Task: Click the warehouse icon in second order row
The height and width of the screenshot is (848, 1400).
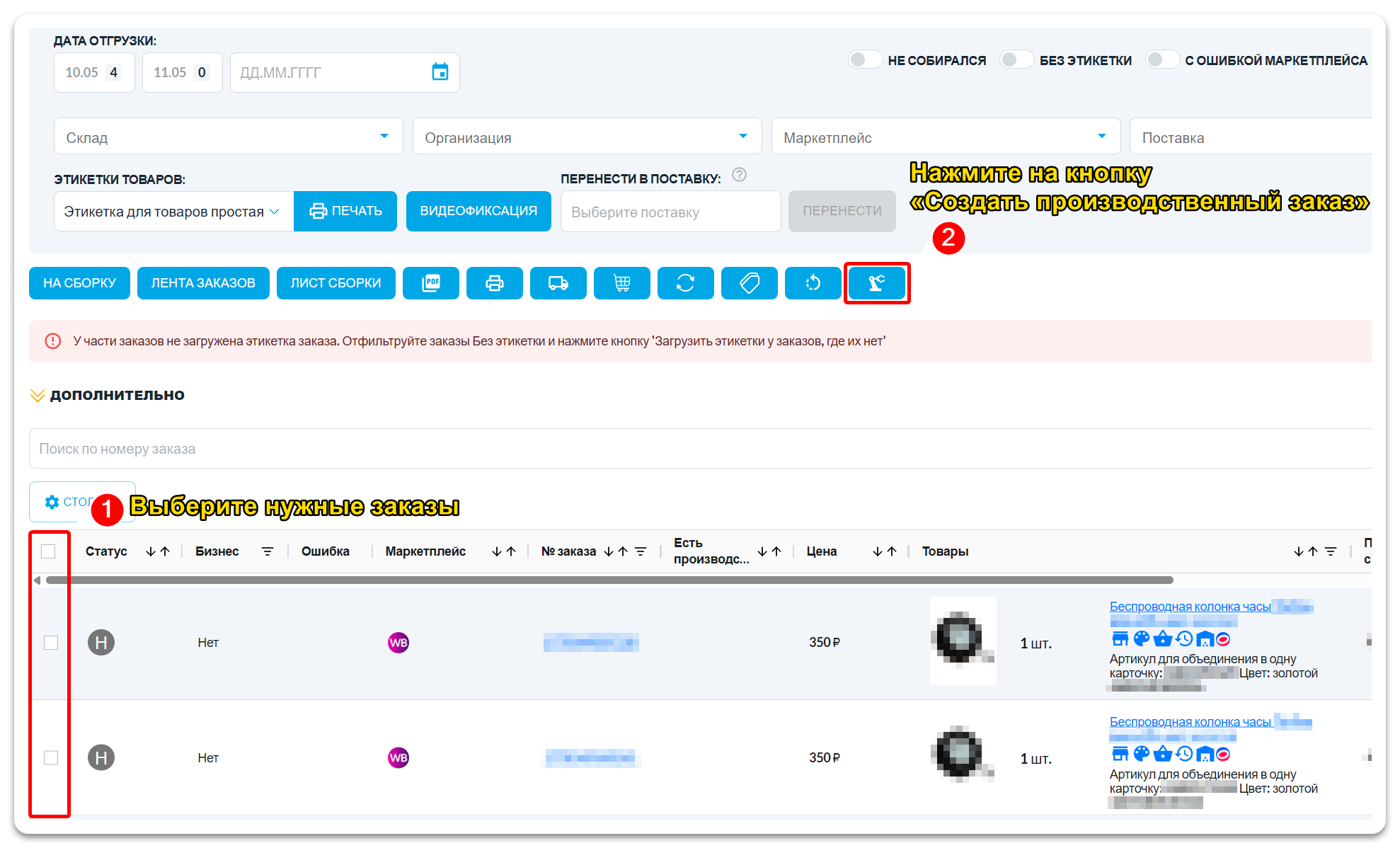Action: pos(1205,754)
